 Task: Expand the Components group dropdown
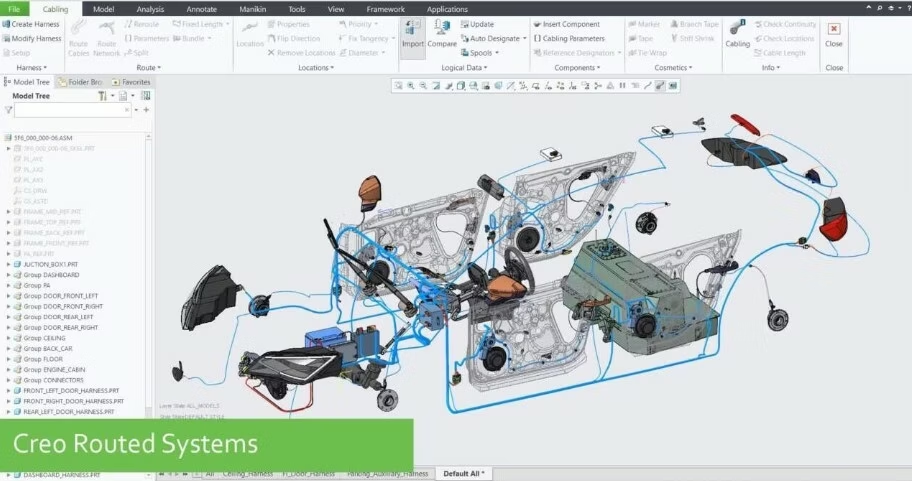click(x=577, y=67)
